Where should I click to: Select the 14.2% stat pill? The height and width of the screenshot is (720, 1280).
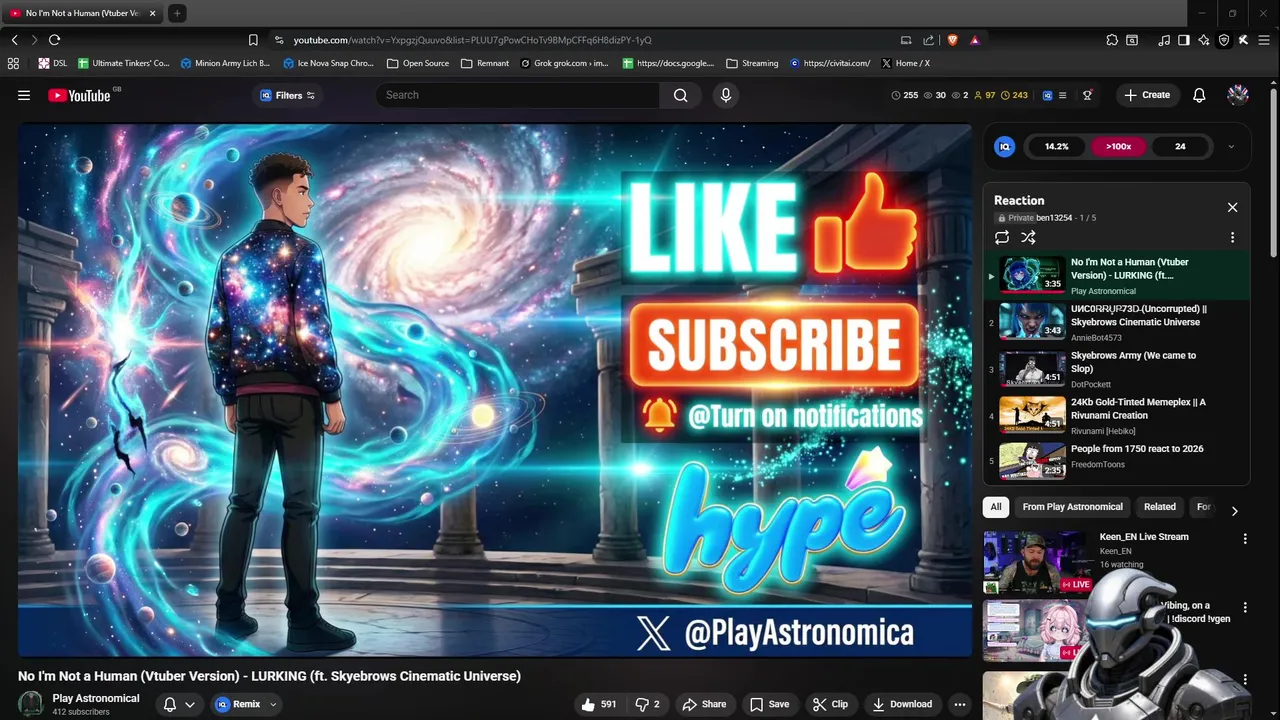(1056, 147)
